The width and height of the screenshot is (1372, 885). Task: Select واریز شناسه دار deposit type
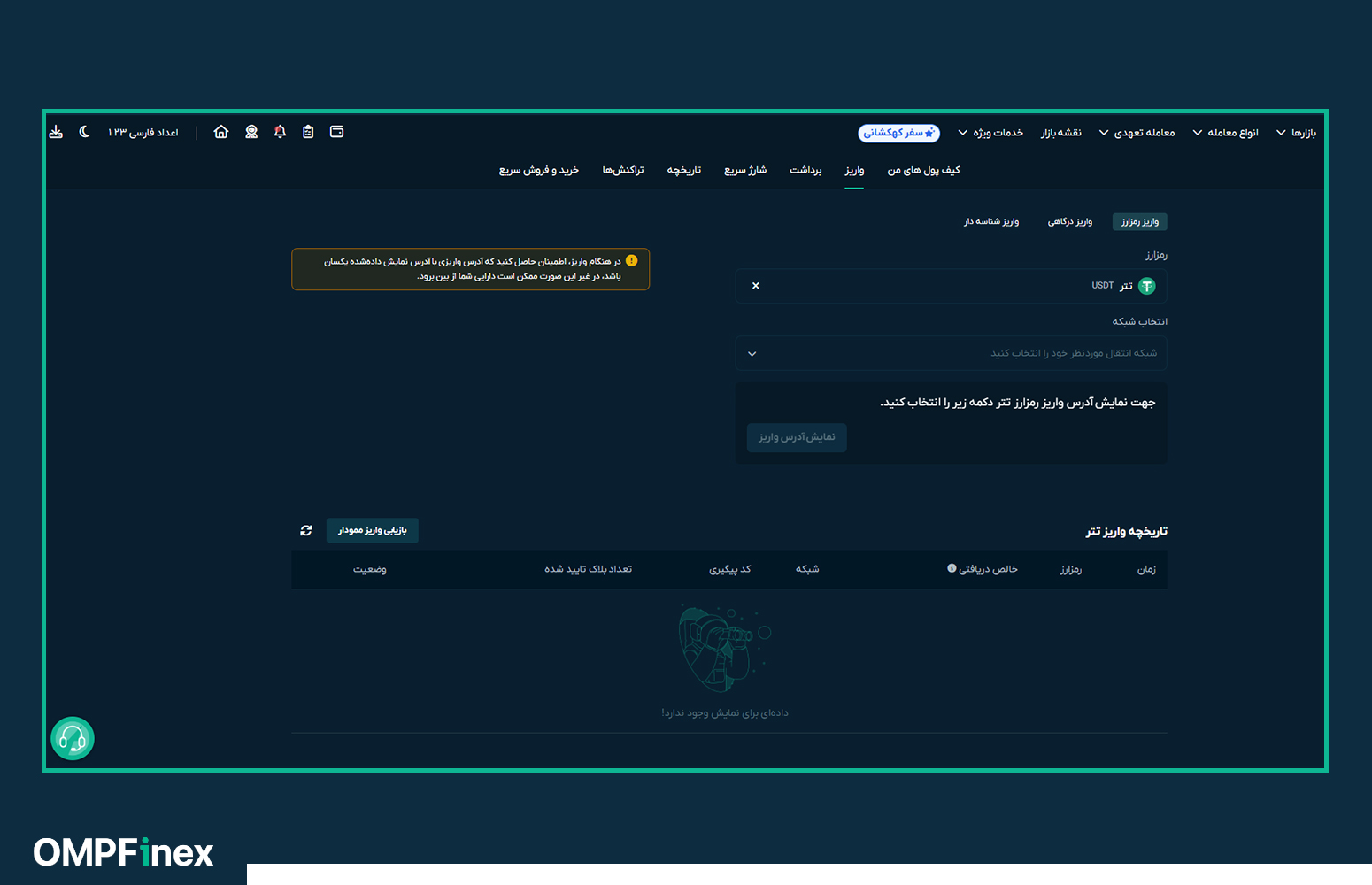(991, 221)
